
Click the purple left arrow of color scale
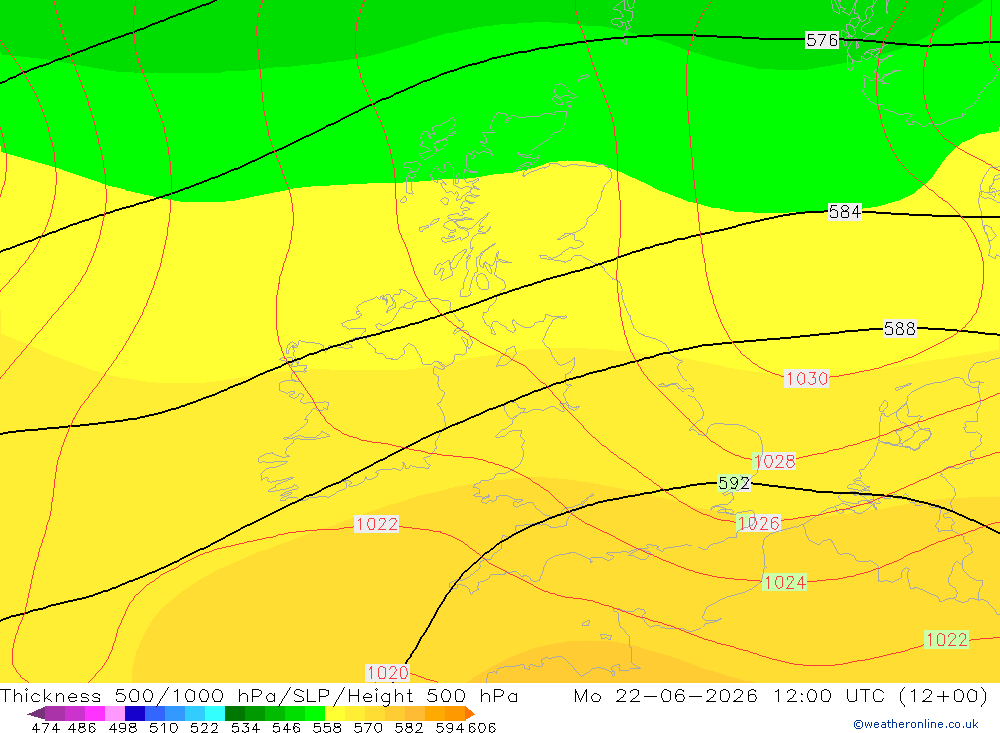36,713
